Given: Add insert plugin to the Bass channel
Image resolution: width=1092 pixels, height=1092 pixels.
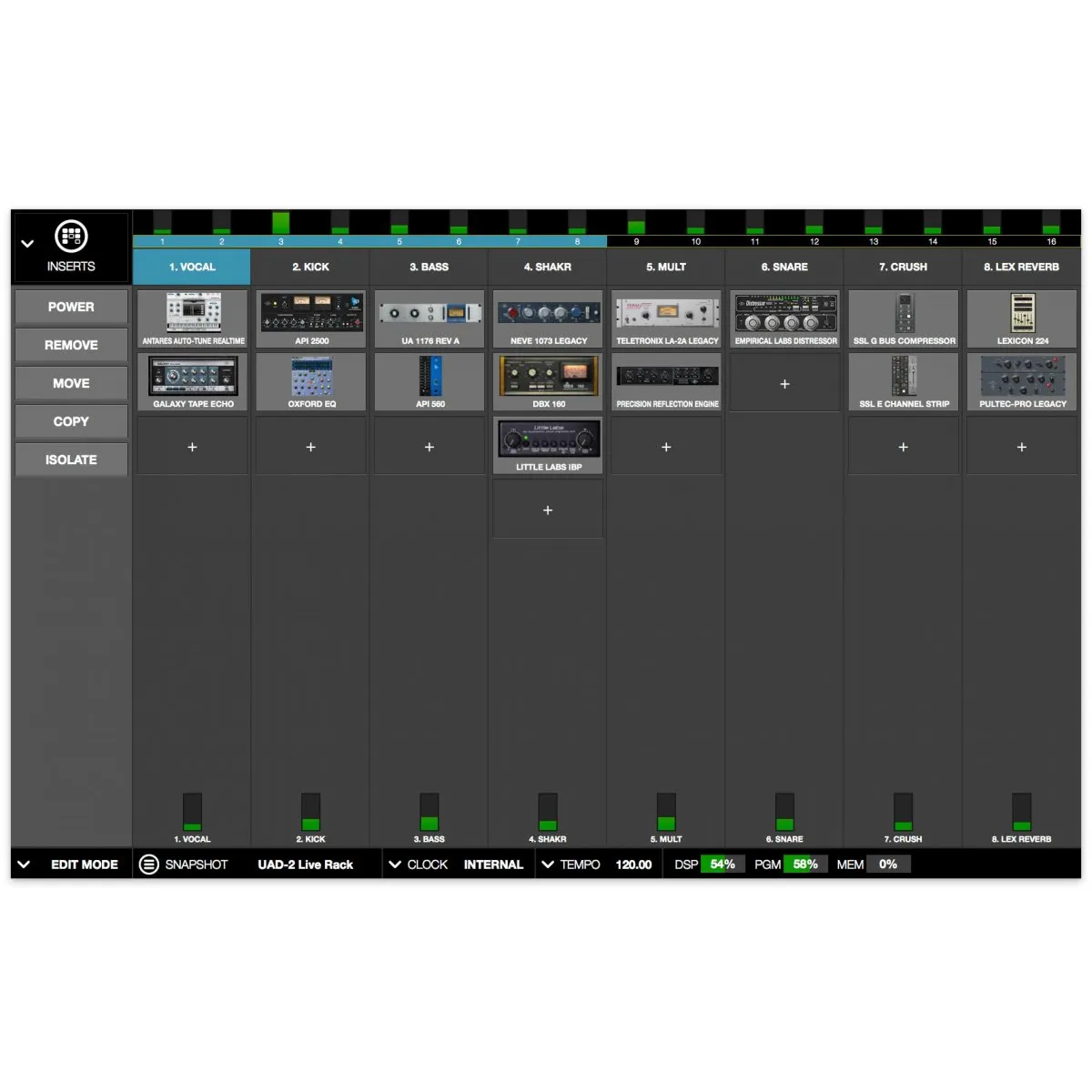Looking at the screenshot, I should (430, 447).
